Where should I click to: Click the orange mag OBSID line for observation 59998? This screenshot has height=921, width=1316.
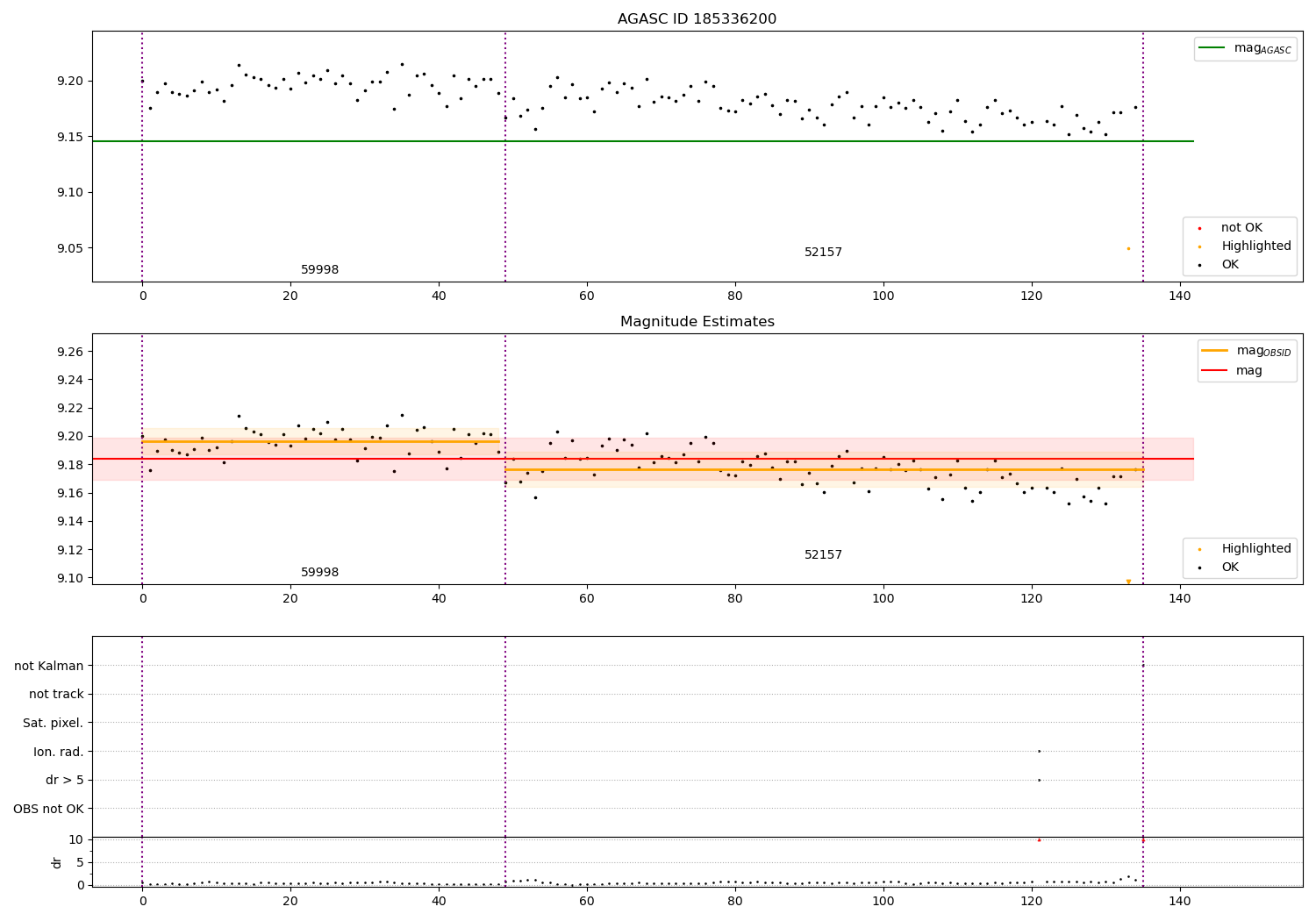coord(320,441)
